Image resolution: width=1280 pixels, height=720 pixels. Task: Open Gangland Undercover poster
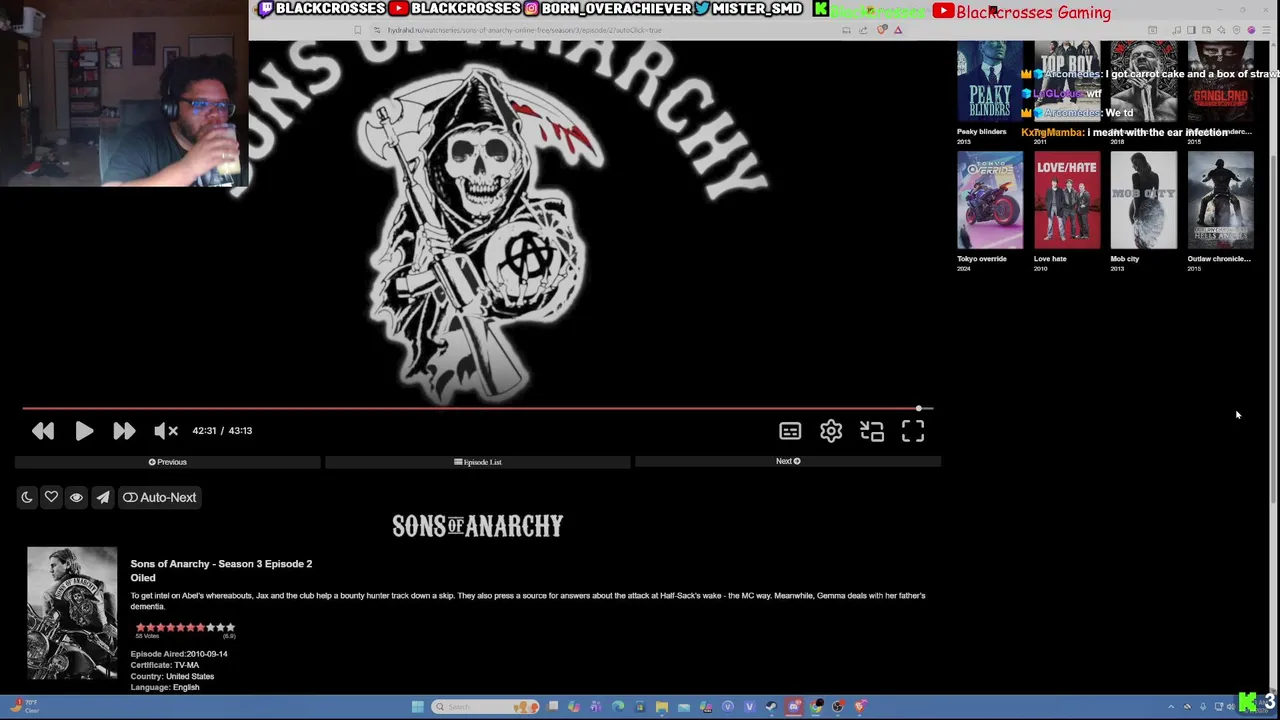(x=1220, y=82)
